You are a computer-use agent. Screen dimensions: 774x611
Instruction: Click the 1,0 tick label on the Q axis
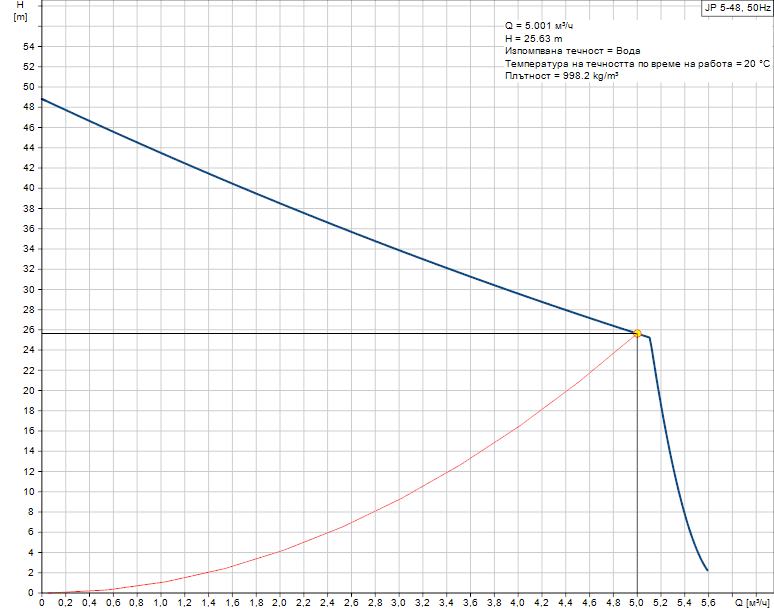[x=160, y=603]
